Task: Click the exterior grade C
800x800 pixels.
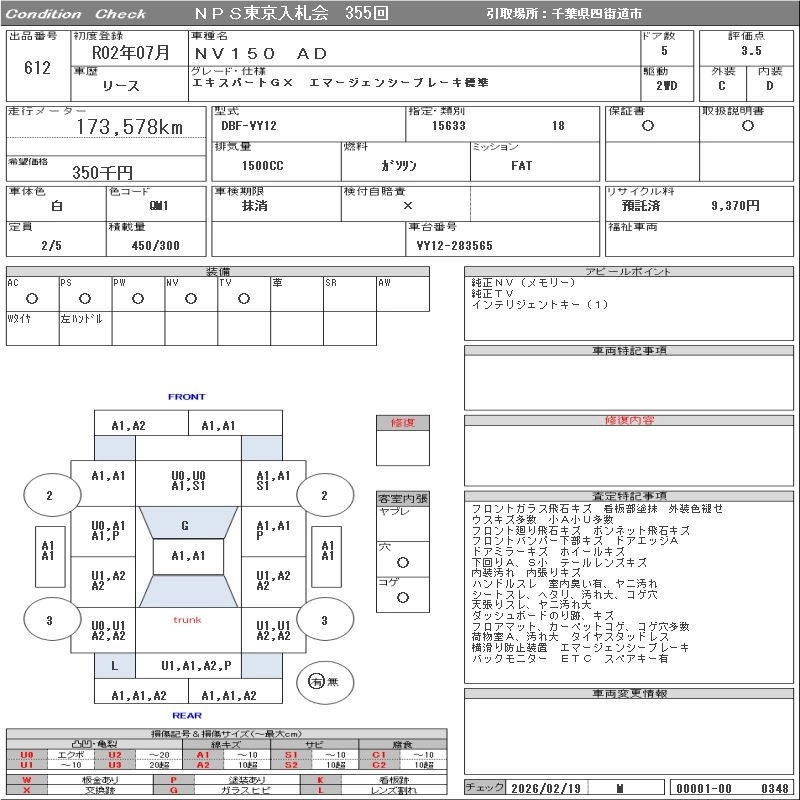Action: (721, 86)
